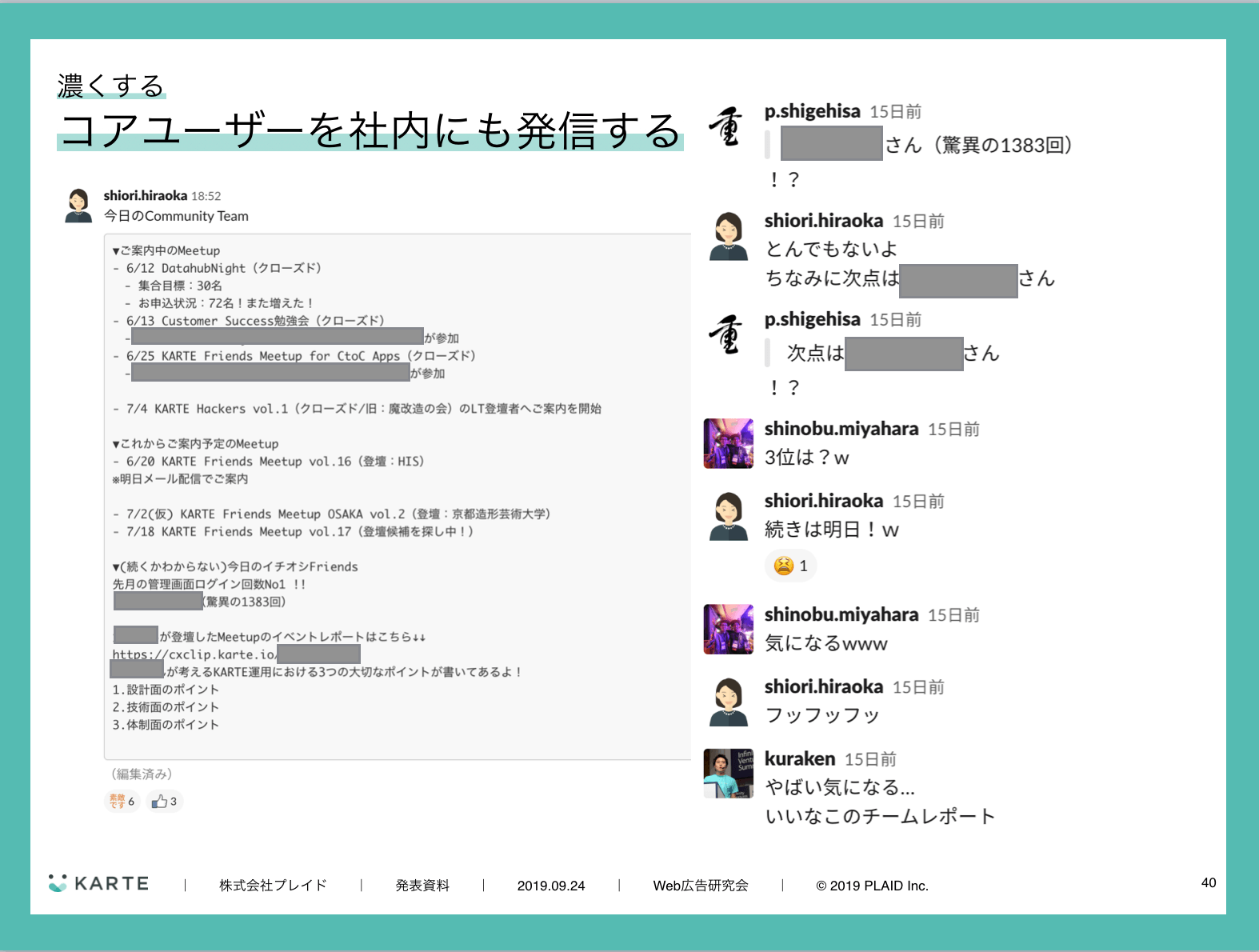This screenshot has width=1259, height=952.
Task: Open the shiori.hiraoka username at 18:52
Action: click(x=145, y=195)
